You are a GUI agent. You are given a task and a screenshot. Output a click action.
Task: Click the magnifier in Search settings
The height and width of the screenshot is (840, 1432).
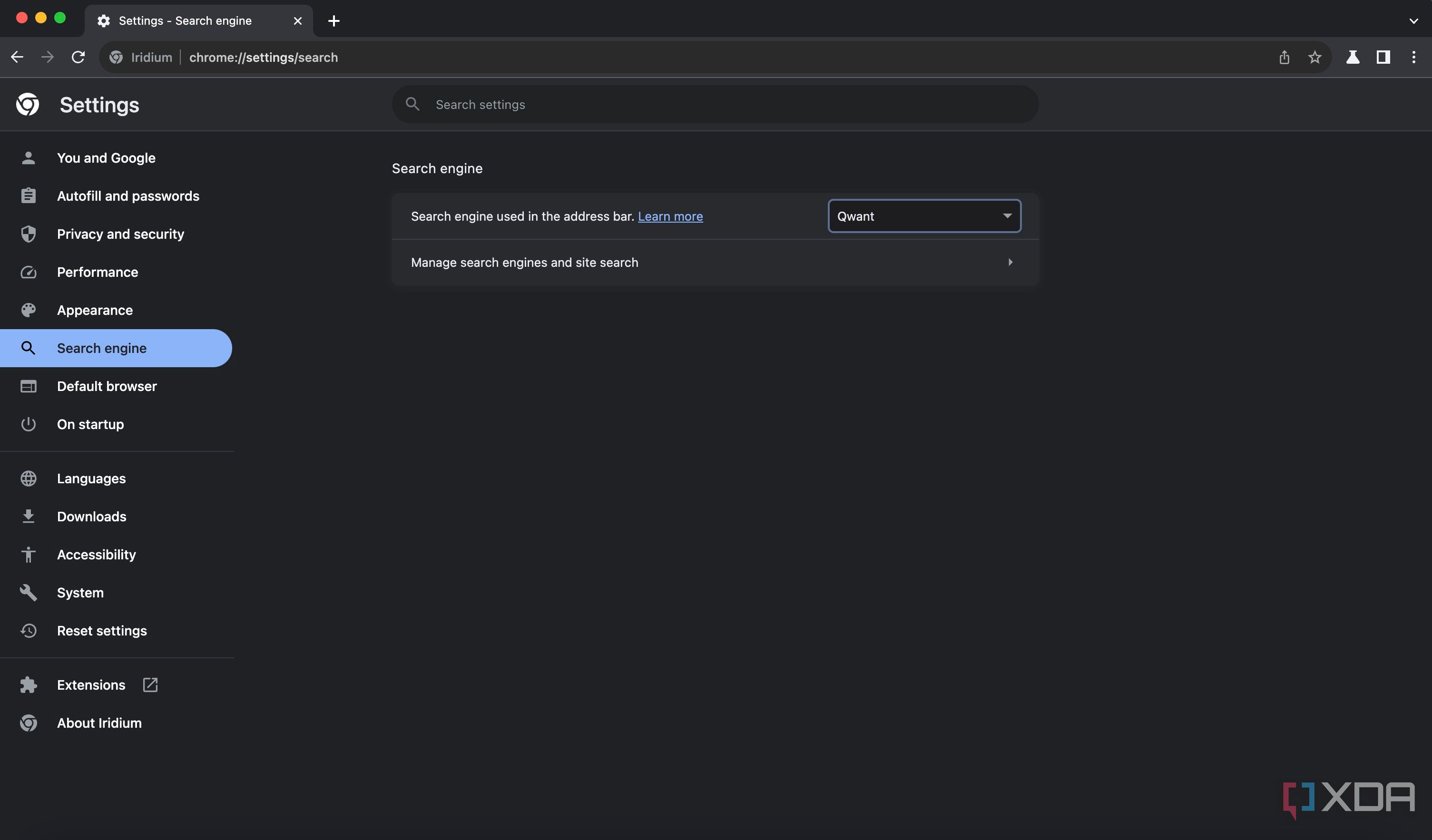(x=412, y=104)
